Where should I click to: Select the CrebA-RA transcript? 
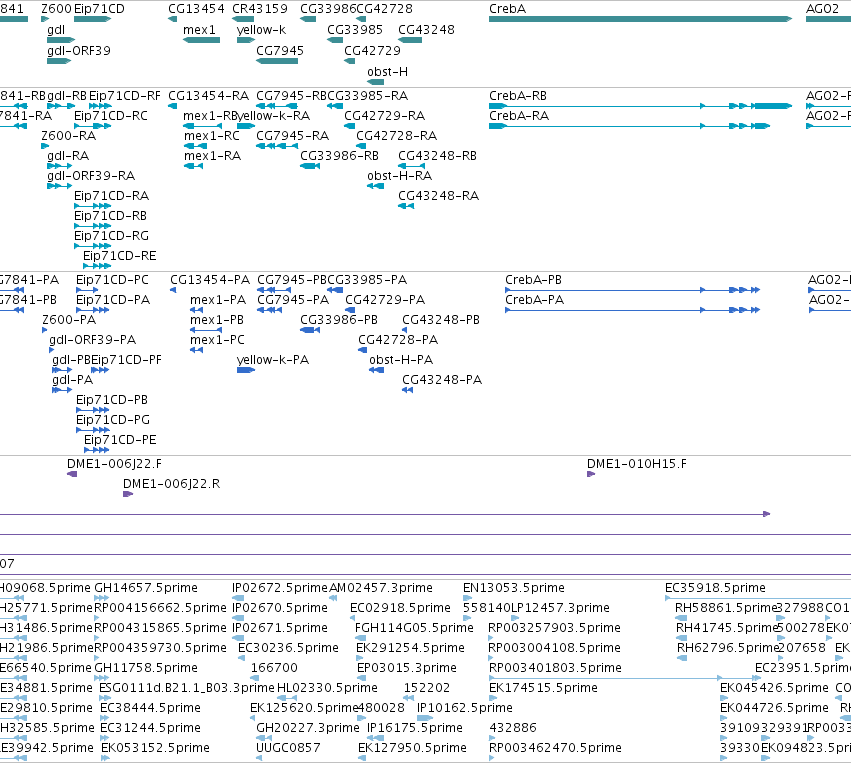(x=630, y=126)
